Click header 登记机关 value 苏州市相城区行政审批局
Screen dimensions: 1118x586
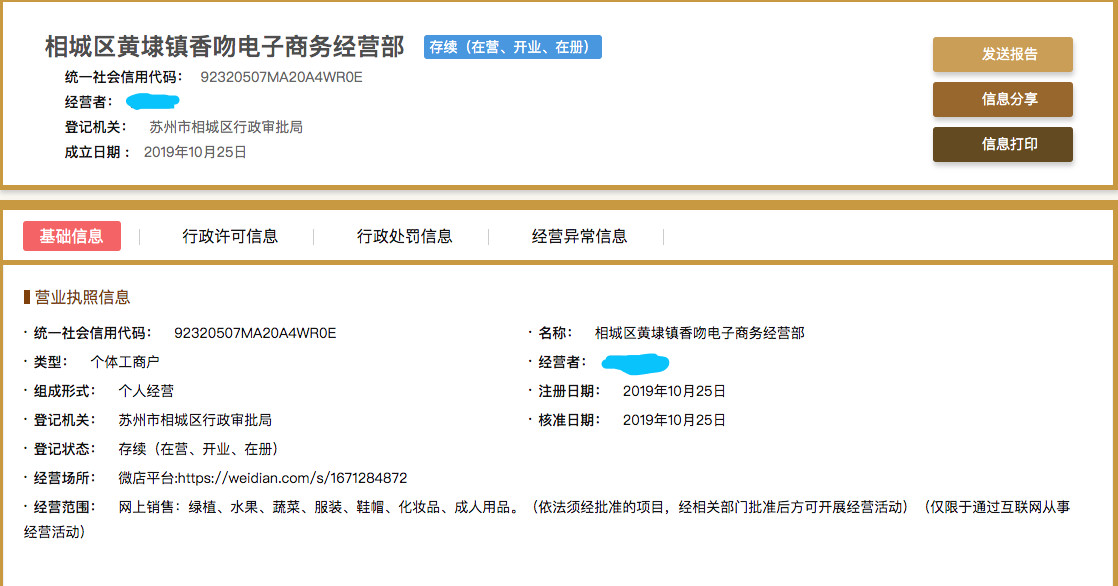point(226,127)
